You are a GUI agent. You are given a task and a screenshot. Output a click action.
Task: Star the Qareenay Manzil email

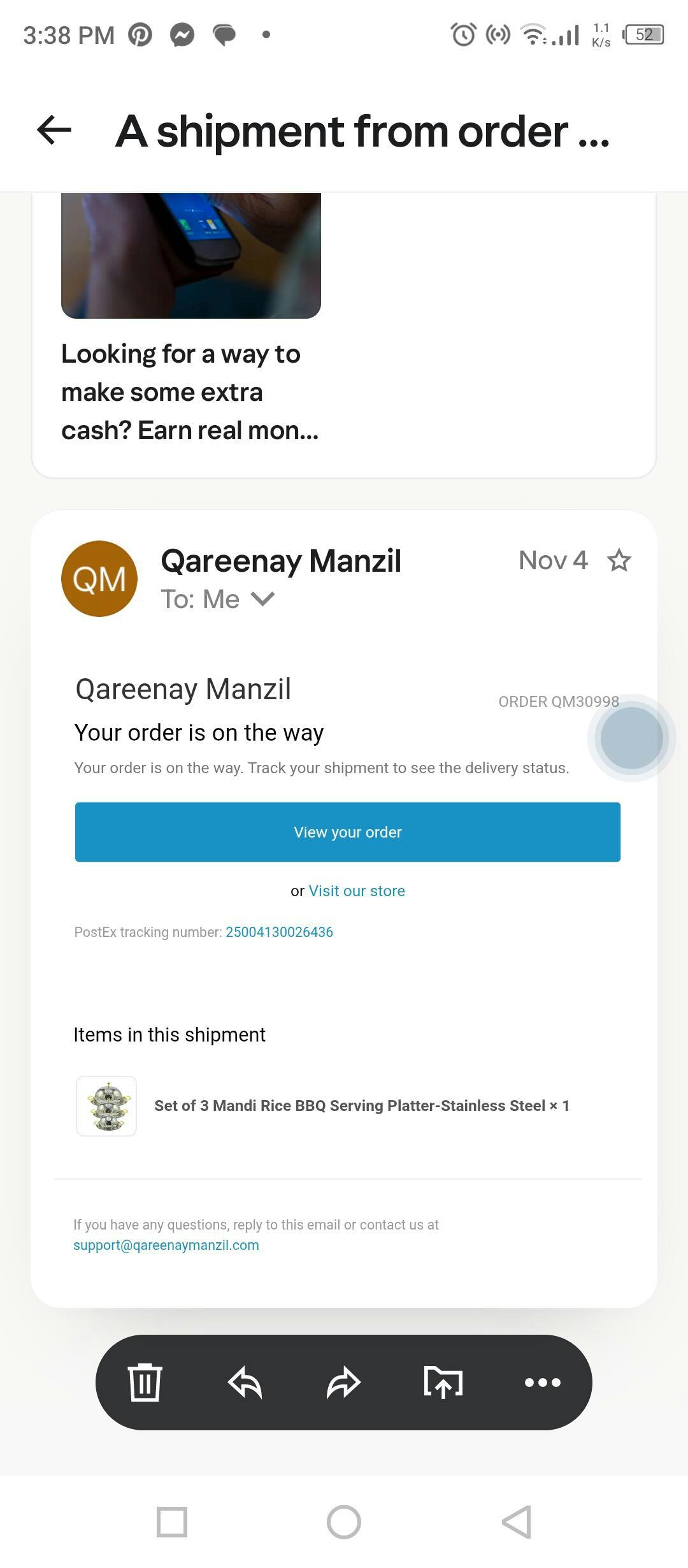pyautogui.click(x=619, y=561)
